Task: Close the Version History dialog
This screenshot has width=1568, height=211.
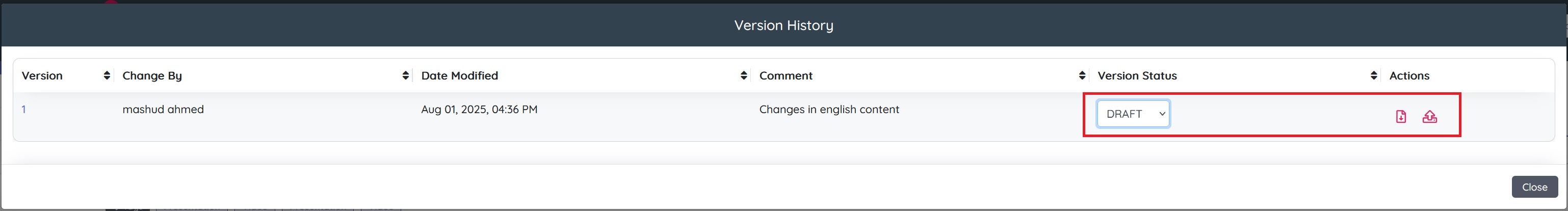Action: point(1534,187)
